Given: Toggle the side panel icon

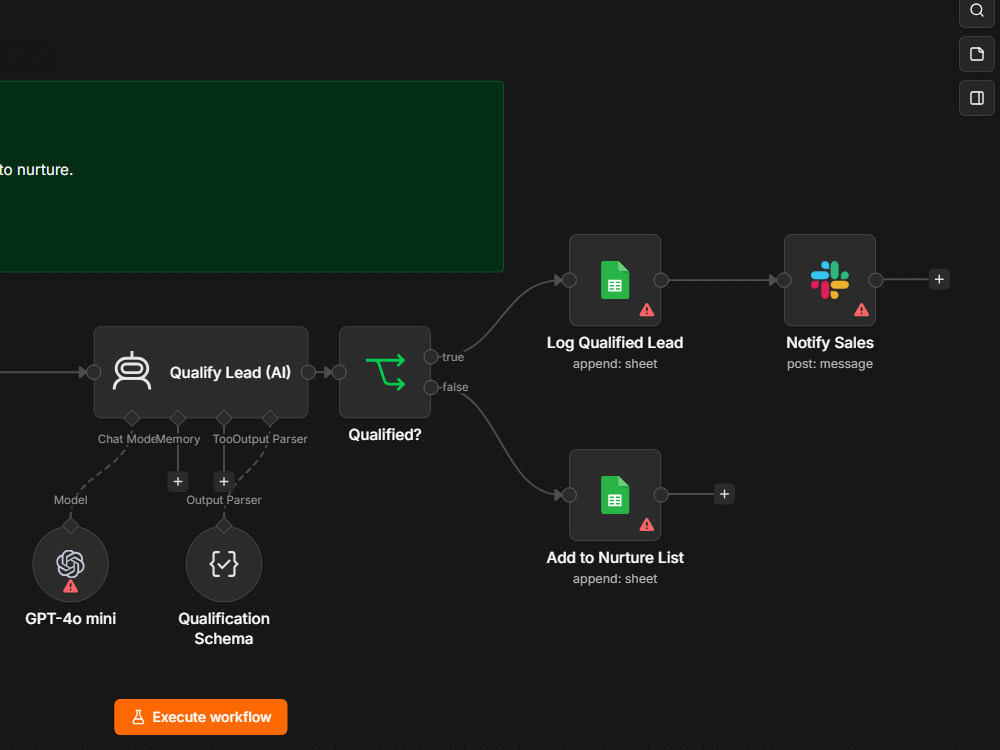Looking at the screenshot, I should pos(976,98).
